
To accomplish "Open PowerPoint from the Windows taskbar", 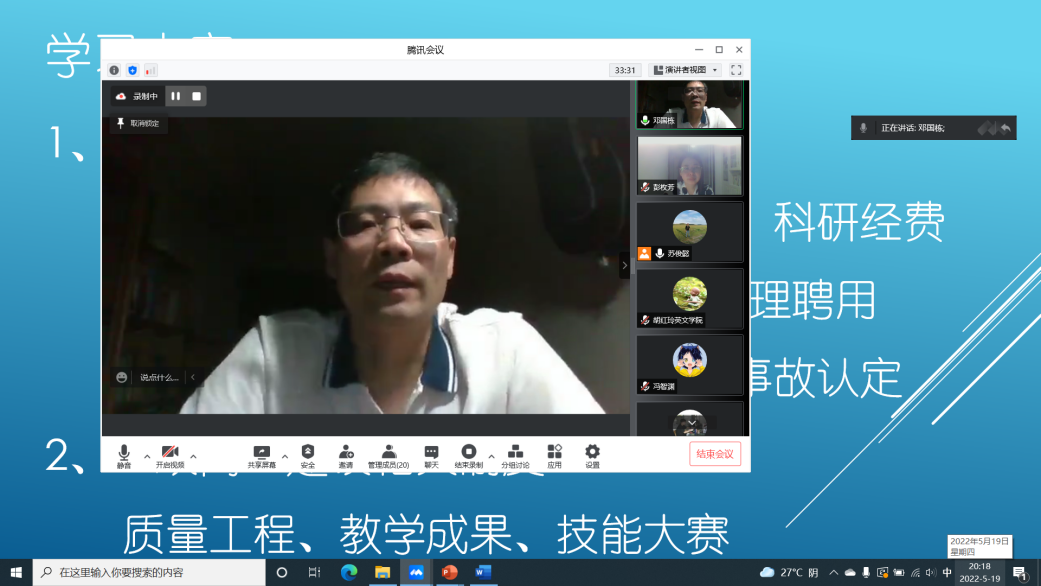I will coord(449,572).
